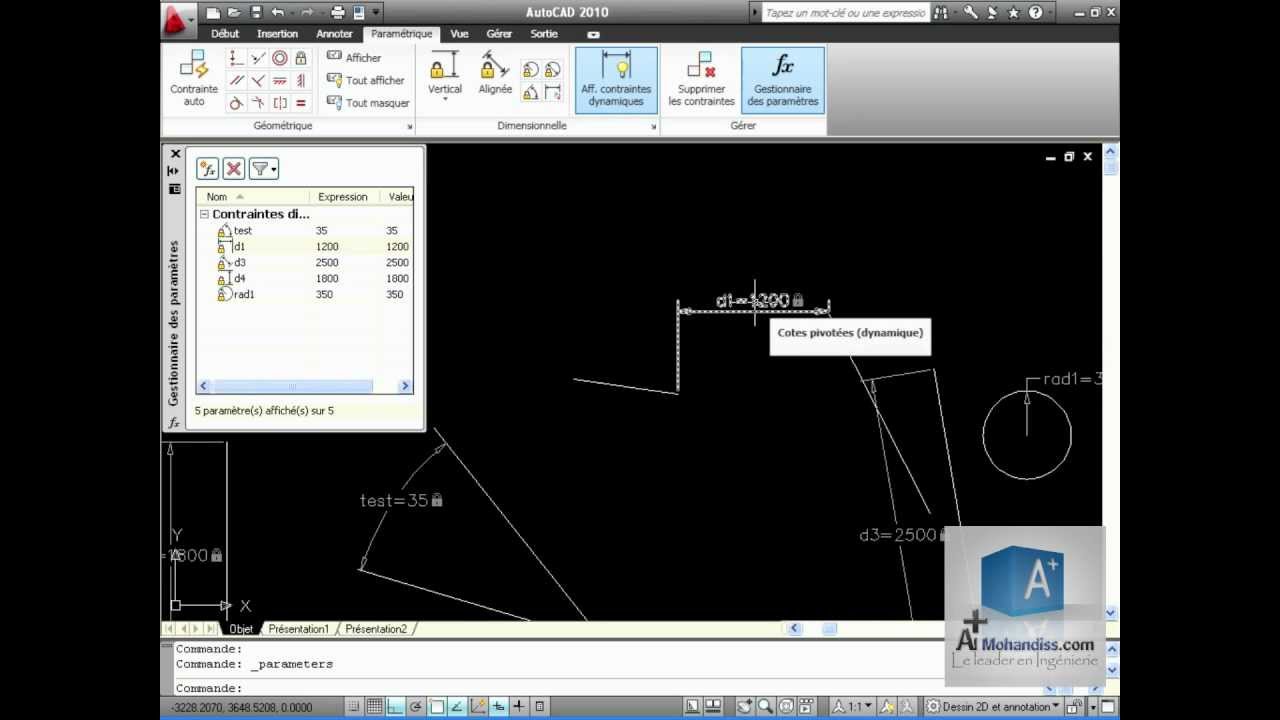This screenshot has width=1280, height=720.
Task: Select the Diameter dimensional constraint icon
Action: point(552,69)
